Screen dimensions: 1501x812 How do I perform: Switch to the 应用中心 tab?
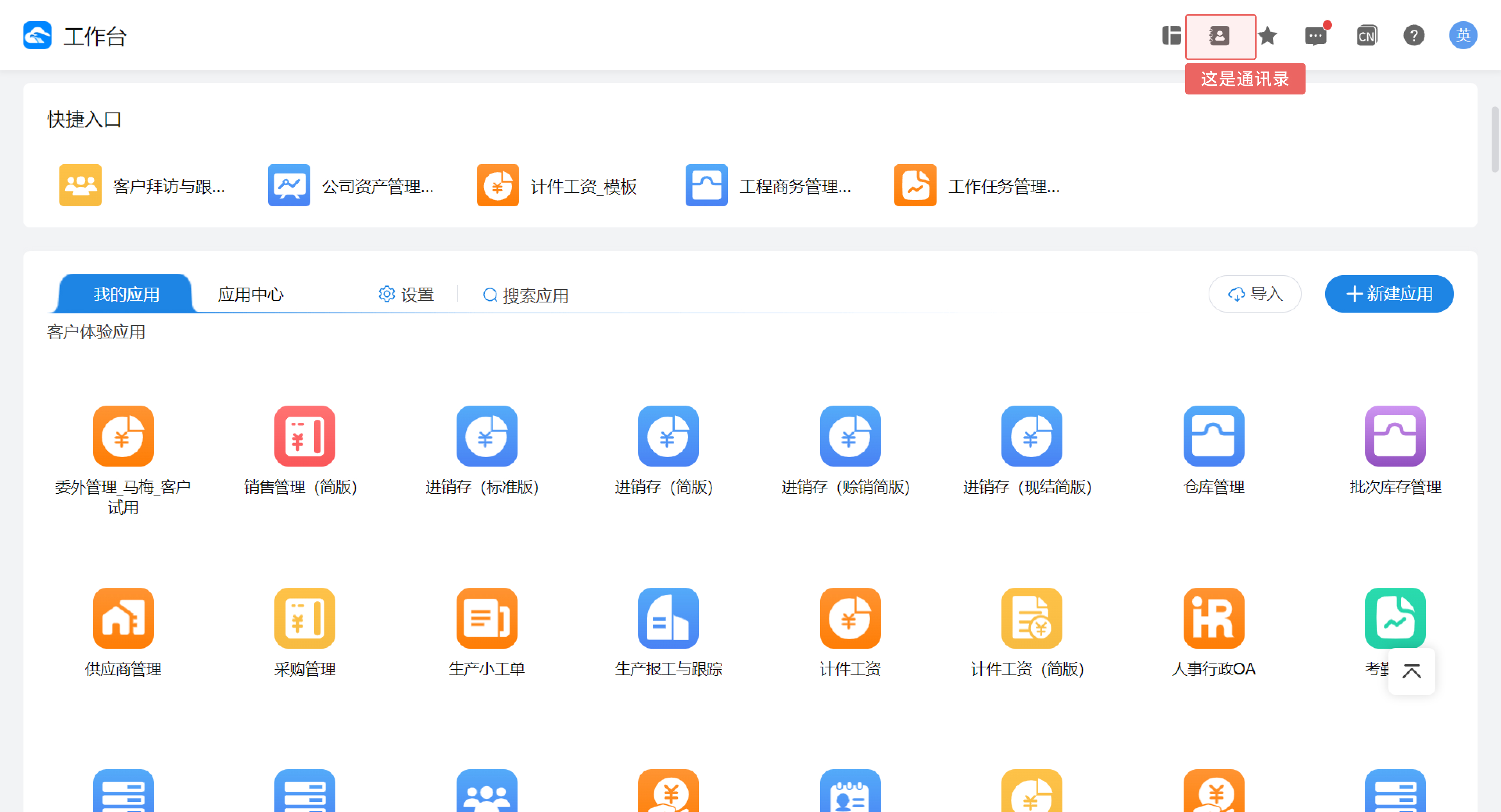pos(251,293)
